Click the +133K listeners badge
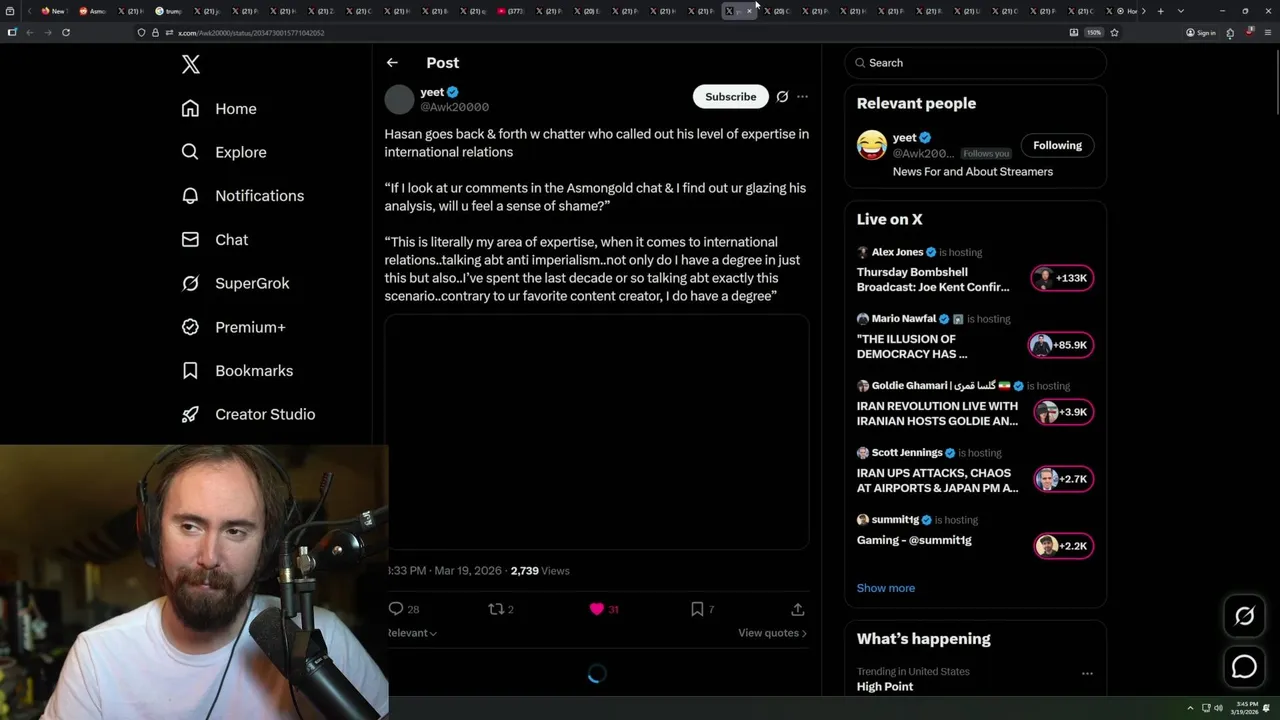The image size is (1280, 720). click(x=1062, y=278)
